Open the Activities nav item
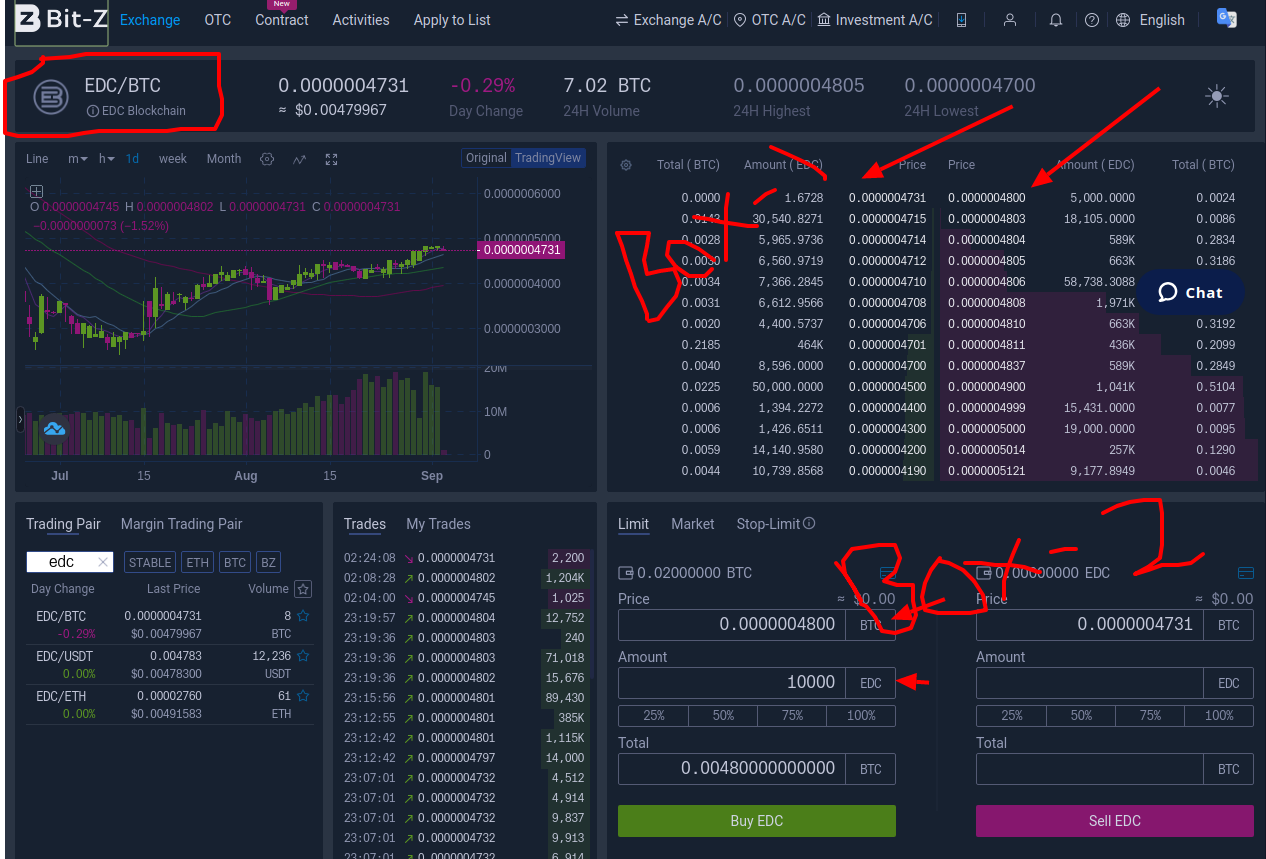Viewport: 1266px width, 859px height. point(361,20)
